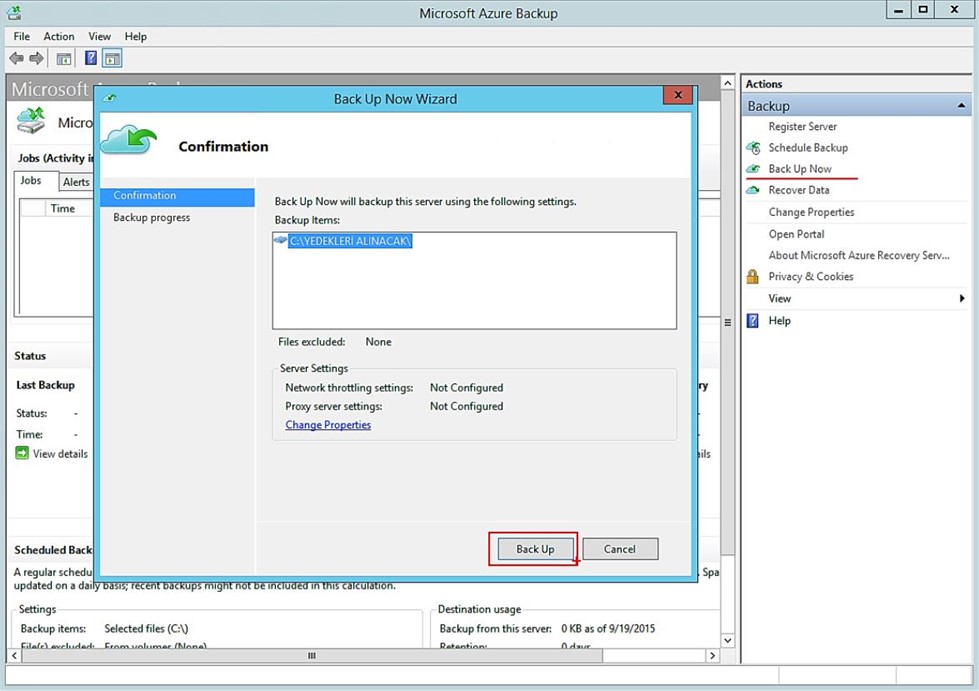The width and height of the screenshot is (979, 691).
Task: Click Help text in the Actions pane
Action: coord(779,321)
